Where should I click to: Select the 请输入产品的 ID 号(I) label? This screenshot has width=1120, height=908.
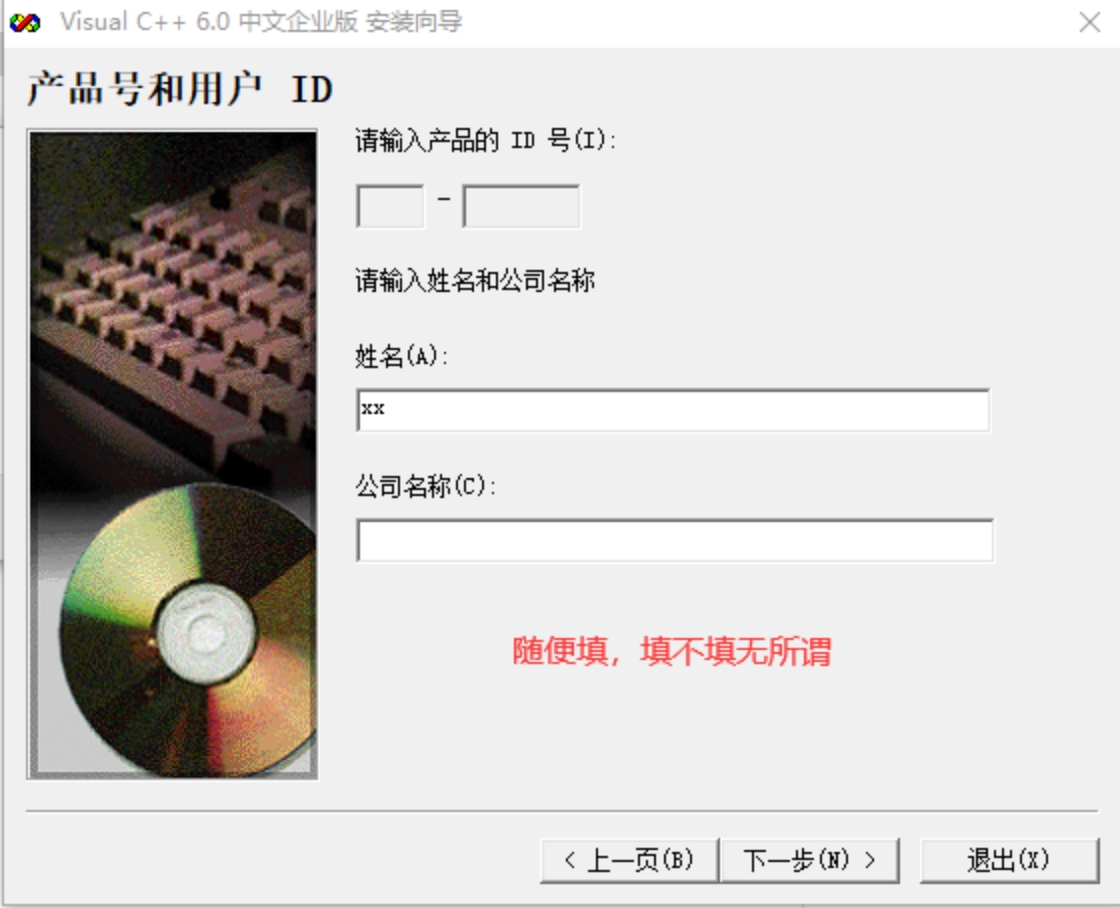point(485,140)
